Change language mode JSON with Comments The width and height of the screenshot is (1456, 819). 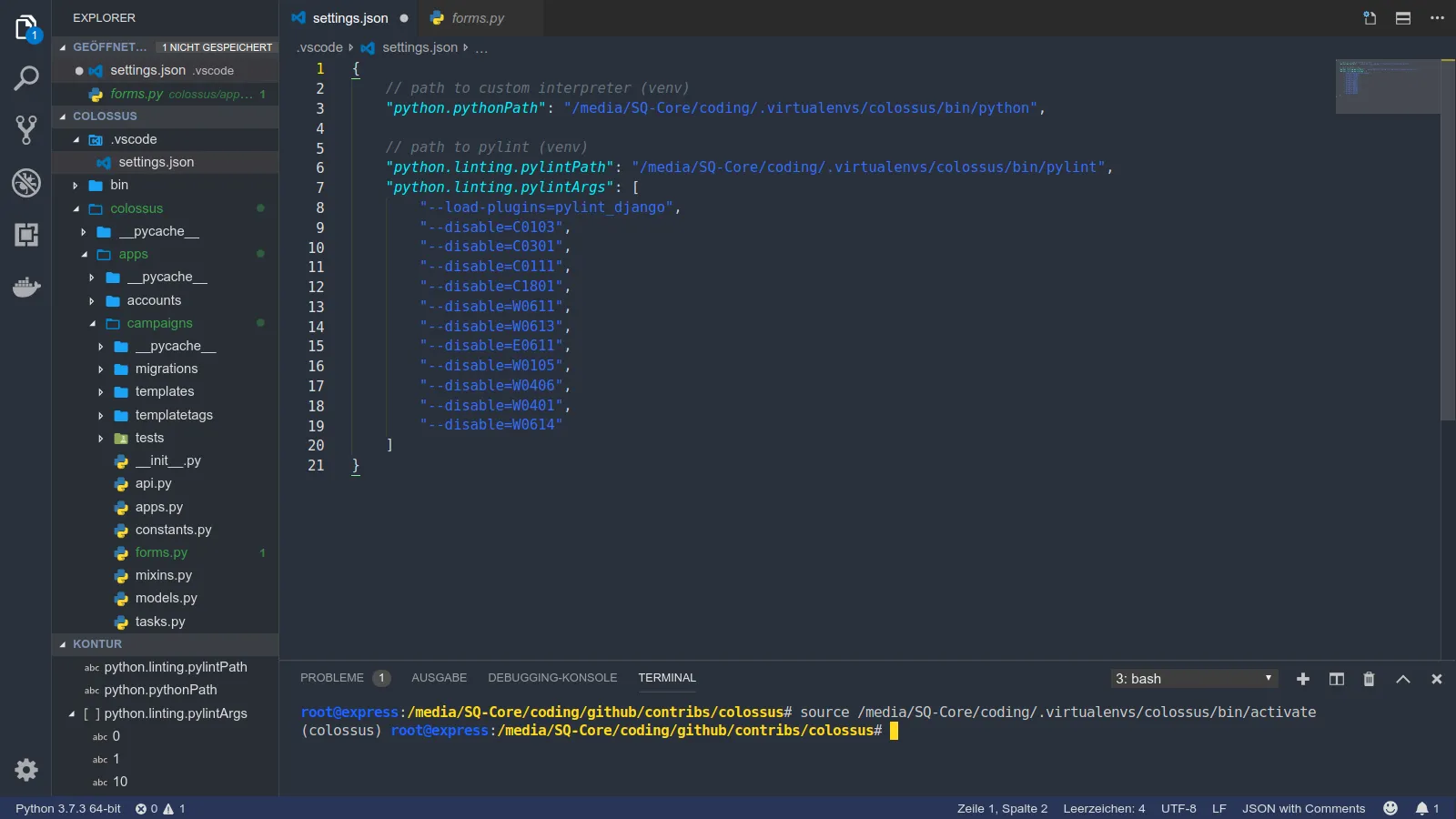click(x=1304, y=808)
